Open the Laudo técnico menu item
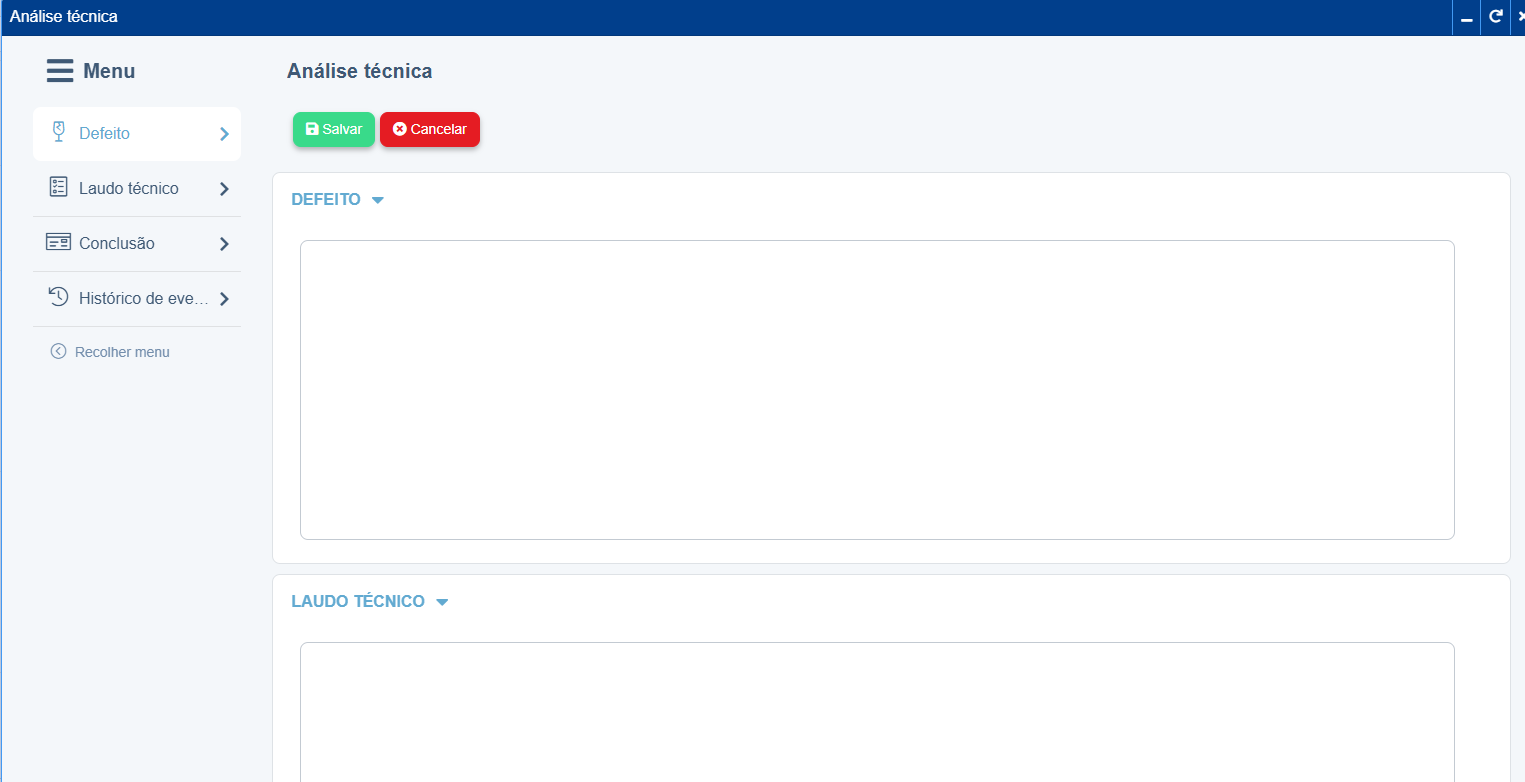 (129, 188)
